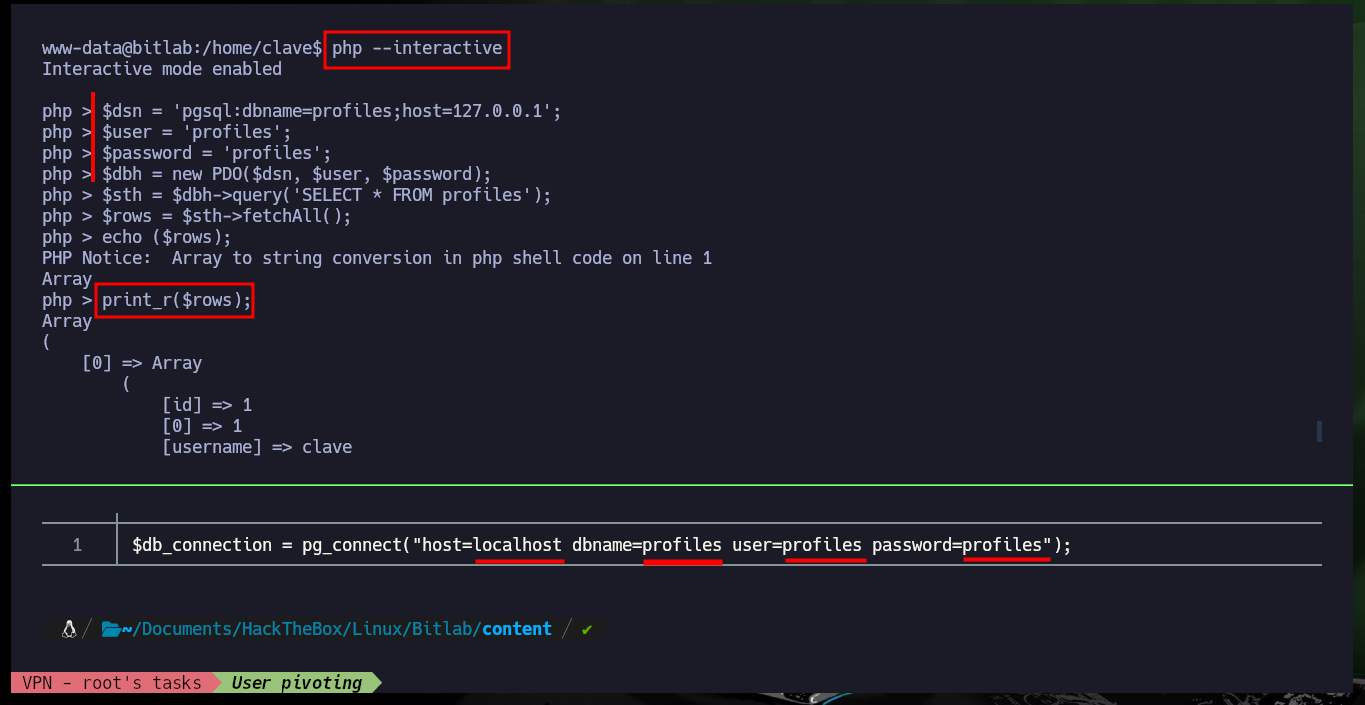
Task: Click the 'PHP Notice' warning line
Action: [x=377, y=258]
